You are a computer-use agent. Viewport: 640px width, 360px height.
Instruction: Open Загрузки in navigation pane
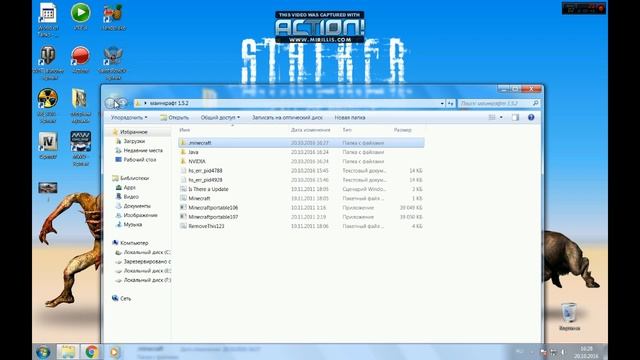point(134,141)
